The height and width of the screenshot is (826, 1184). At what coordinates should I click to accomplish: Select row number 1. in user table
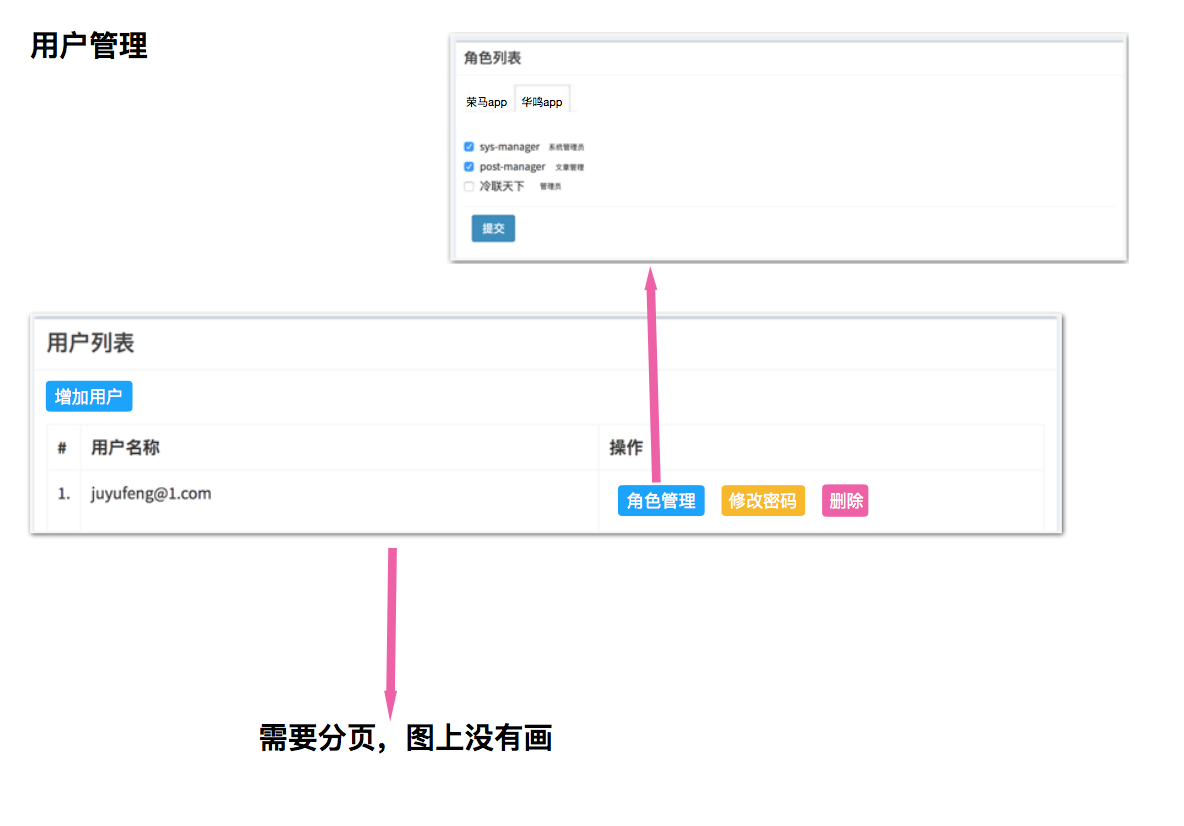coord(64,494)
